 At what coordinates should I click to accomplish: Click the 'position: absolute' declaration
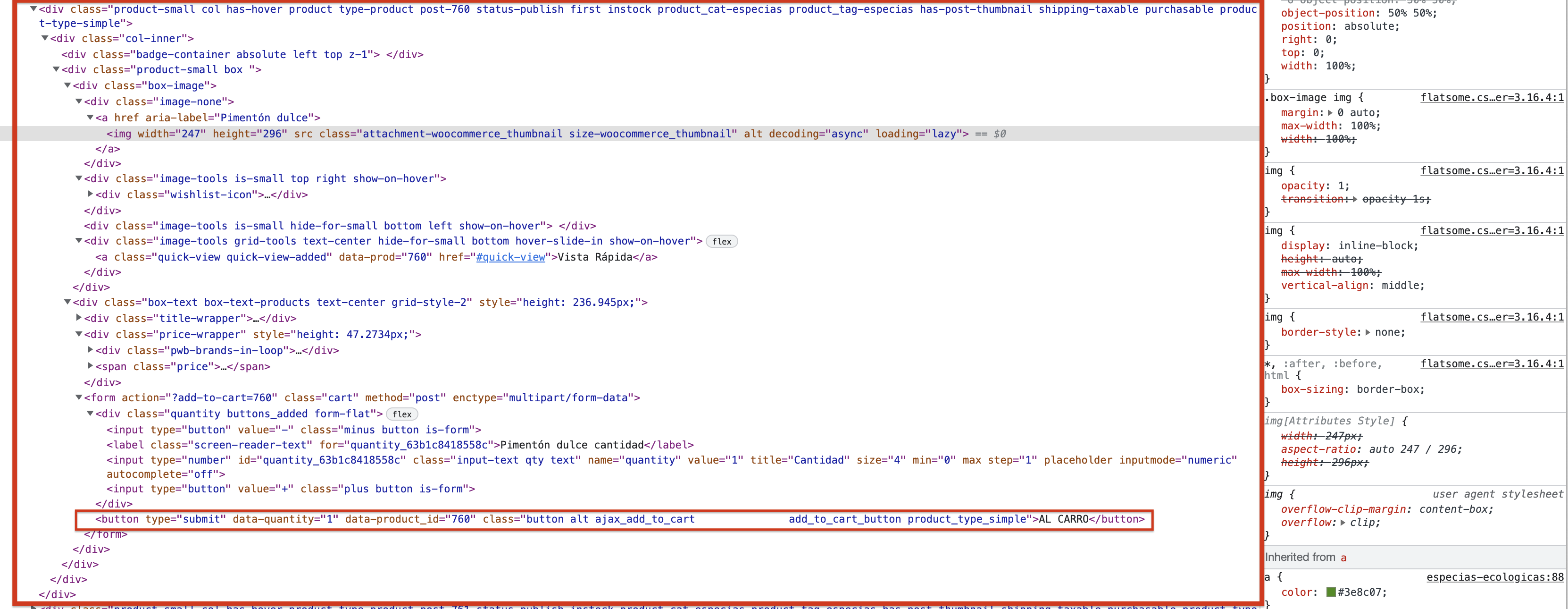pyautogui.click(x=1340, y=26)
